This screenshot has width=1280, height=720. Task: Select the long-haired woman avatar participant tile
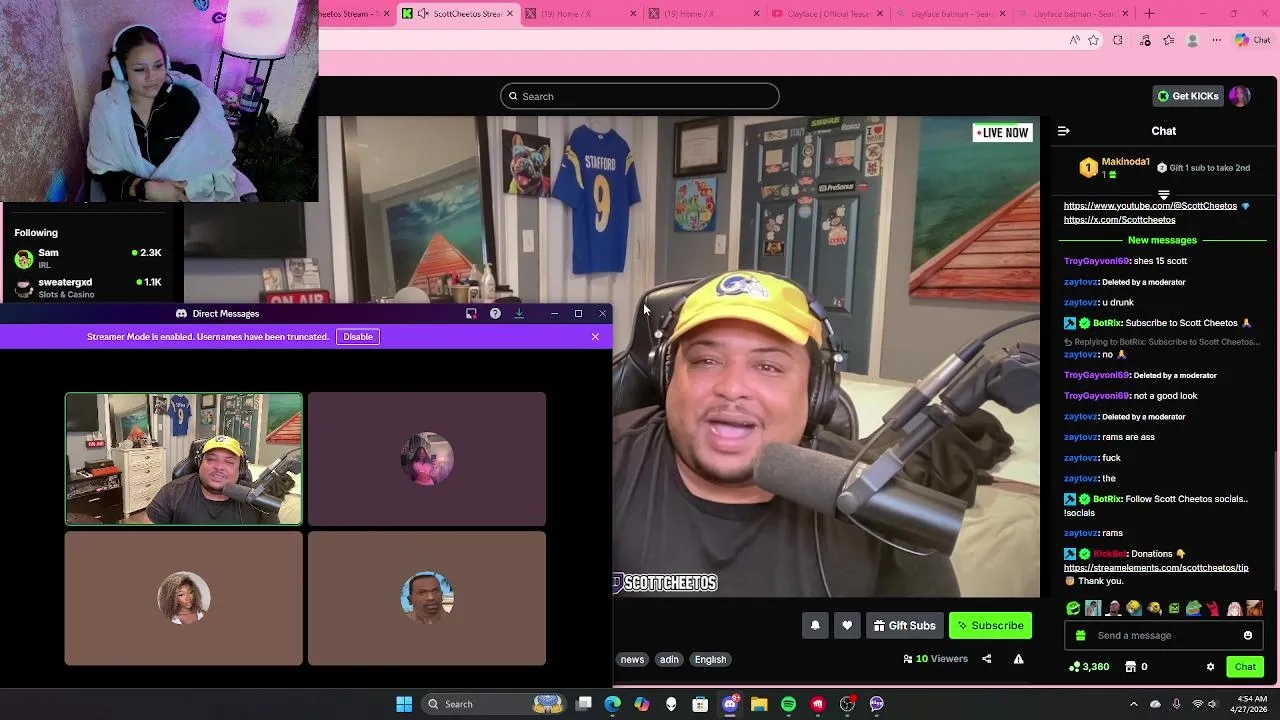click(x=184, y=598)
